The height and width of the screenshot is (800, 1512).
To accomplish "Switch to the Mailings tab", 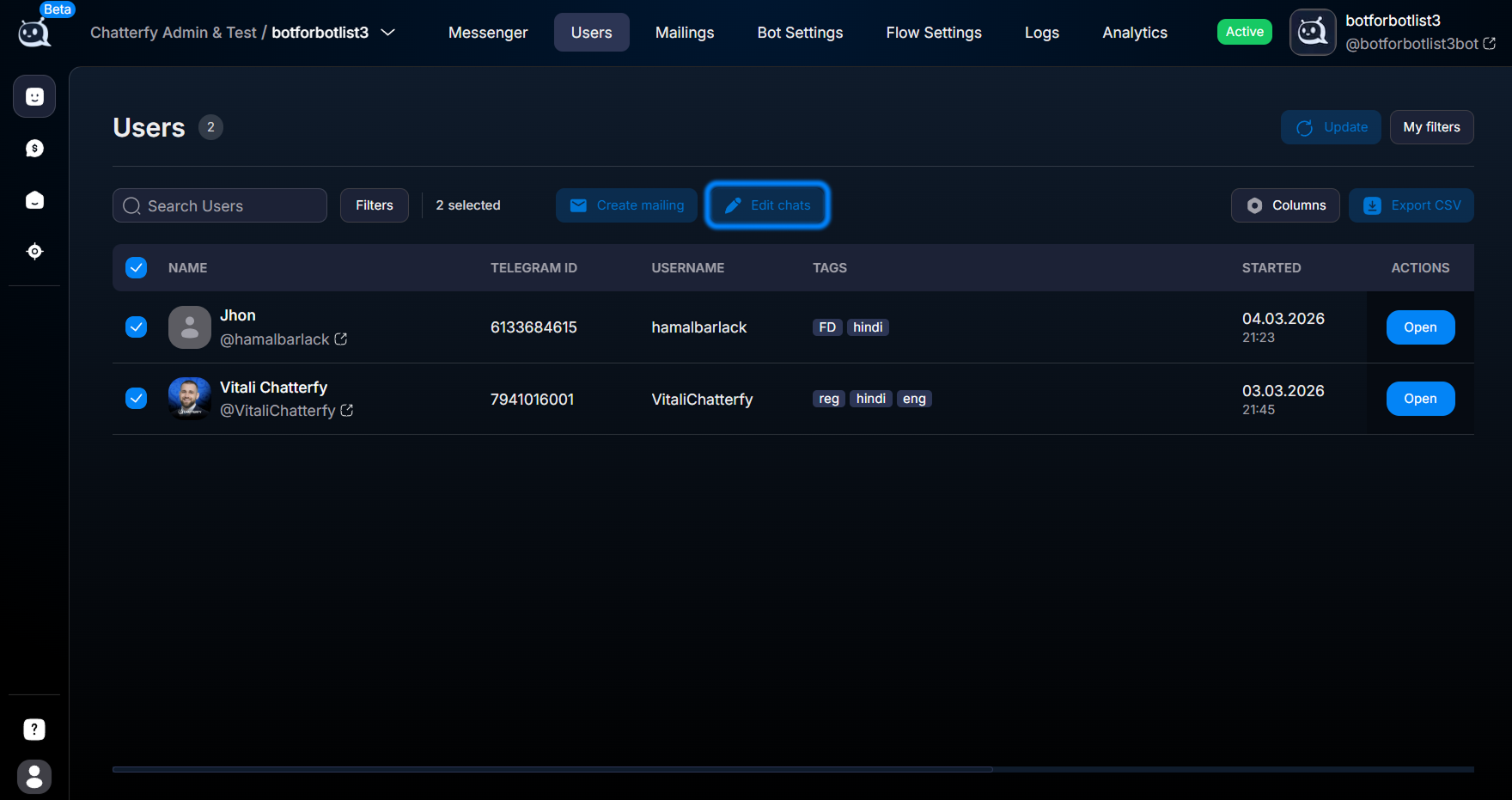I will pos(685,33).
